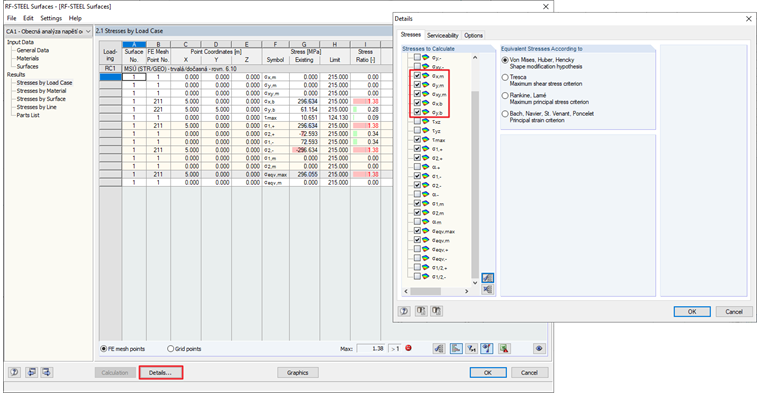Click the contour icon next to τxz
This screenshot has height=393, width=760.
coord(426,122)
